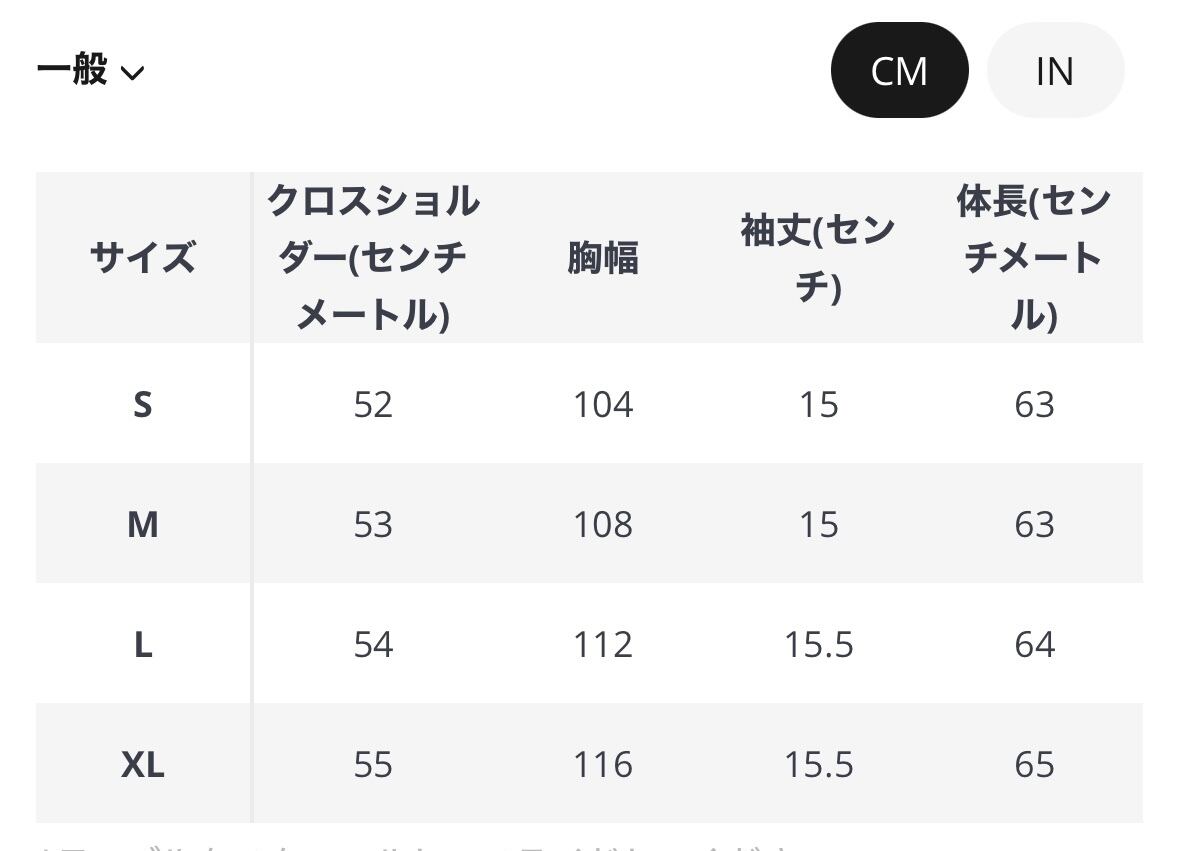Switch units to CM
The width and height of the screenshot is (1179, 851).
point(899,71)
